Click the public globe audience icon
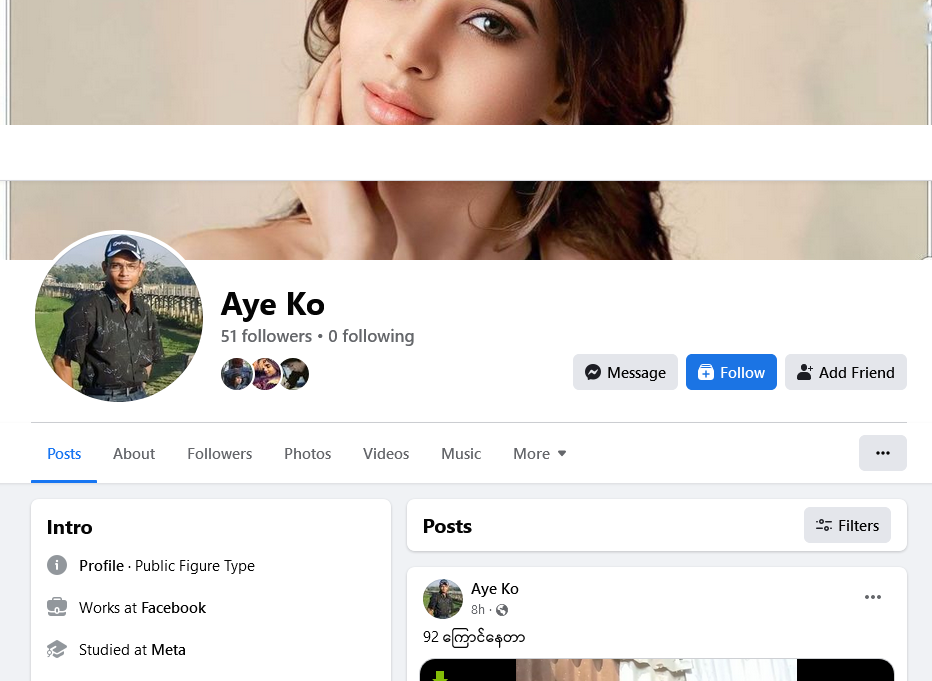The image size is (932, 681). pyautogui.click(x=502, y=610)
